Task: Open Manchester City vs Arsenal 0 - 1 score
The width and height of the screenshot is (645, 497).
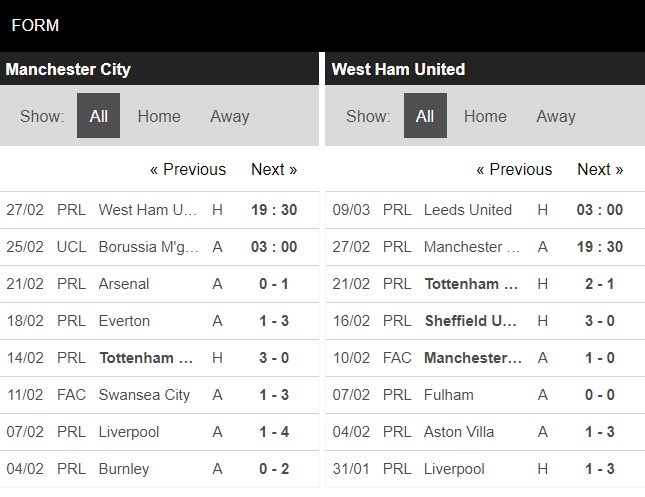Action: click(x=274, y=284)
